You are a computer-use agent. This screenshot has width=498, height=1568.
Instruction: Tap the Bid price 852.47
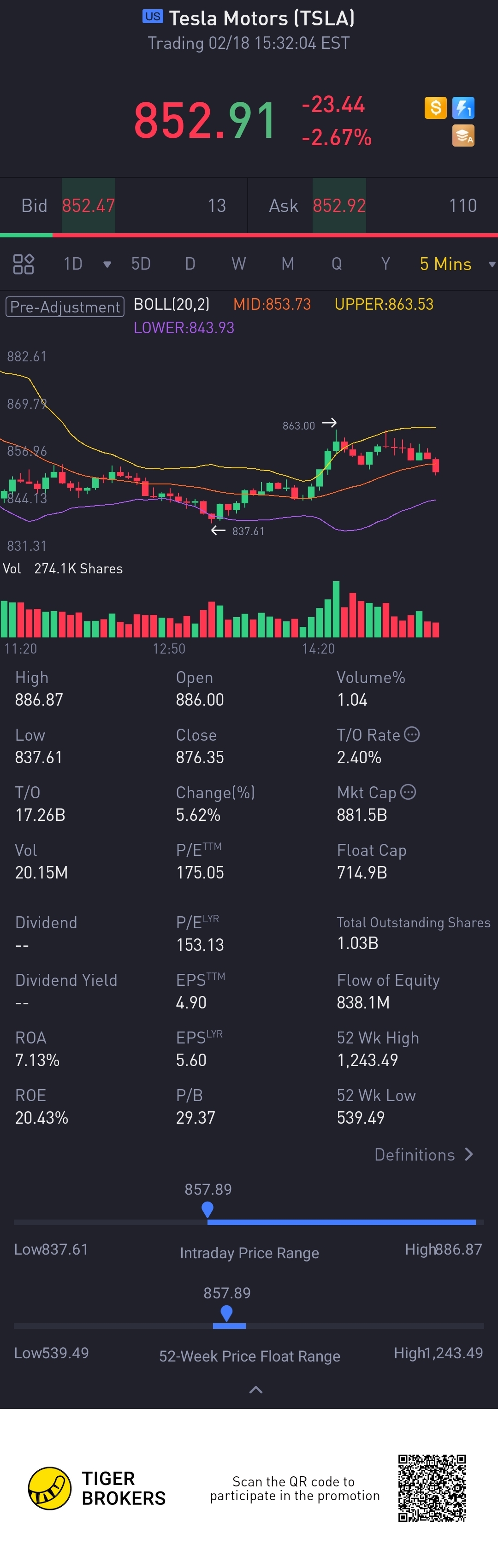tap(88, 206)
